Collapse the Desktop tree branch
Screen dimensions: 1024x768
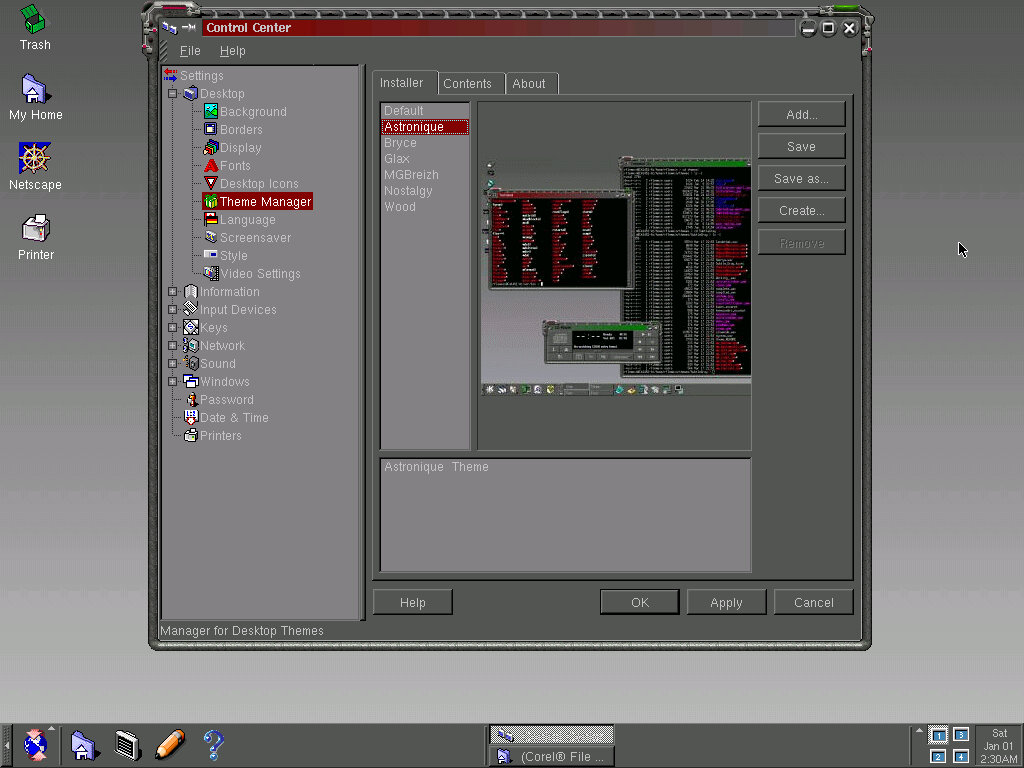point(173,94)
